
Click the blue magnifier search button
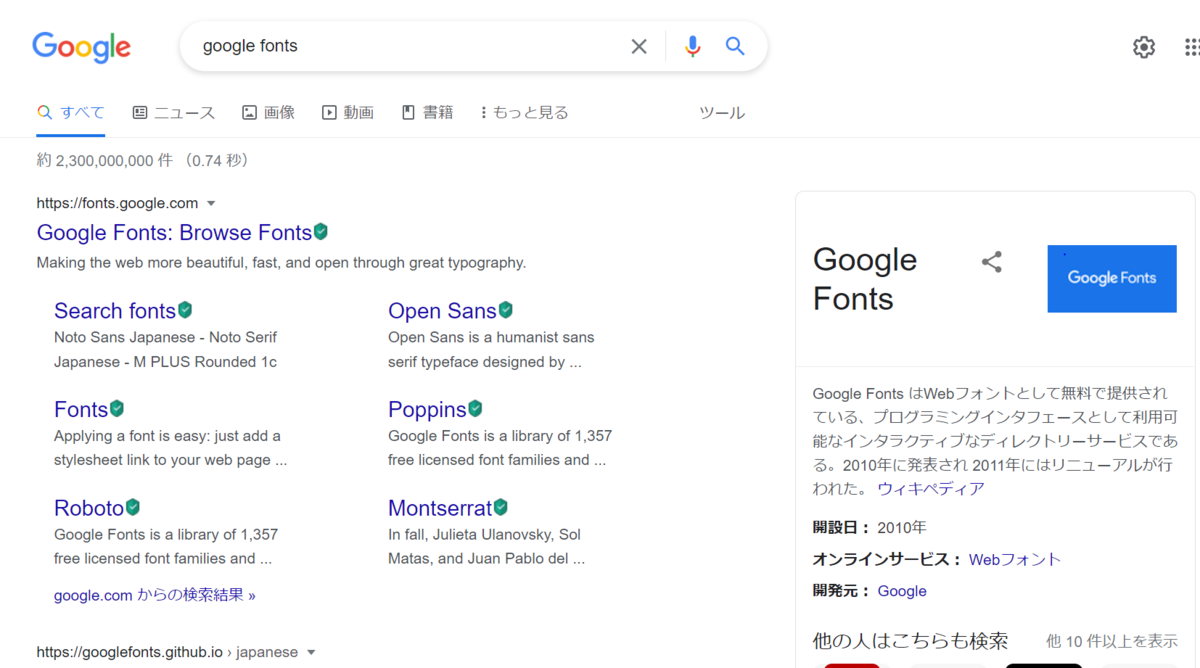pos(735,46)
